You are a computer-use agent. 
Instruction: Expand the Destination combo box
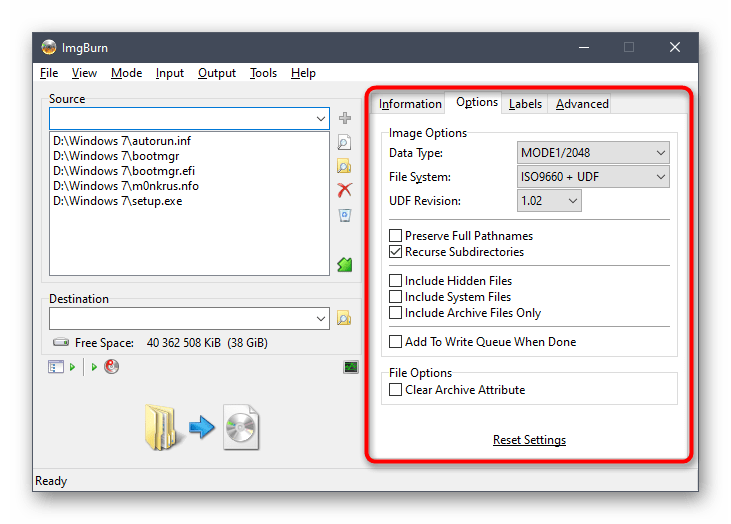[321, 319]
